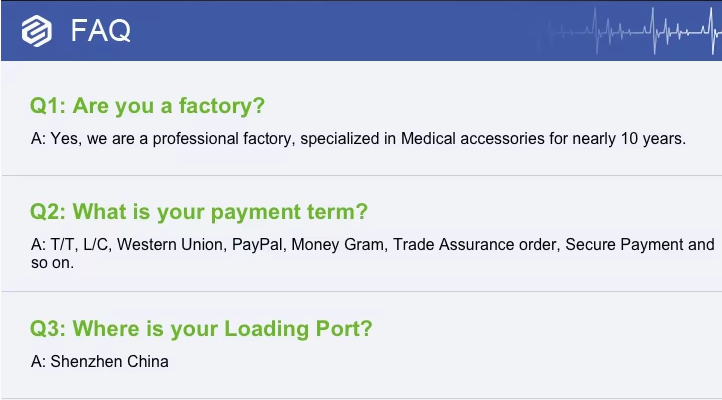Expand the "Q2: What is your payment term?" question
Image resolution: width=722 pixels, height=400 pixels.
[199, 212]
